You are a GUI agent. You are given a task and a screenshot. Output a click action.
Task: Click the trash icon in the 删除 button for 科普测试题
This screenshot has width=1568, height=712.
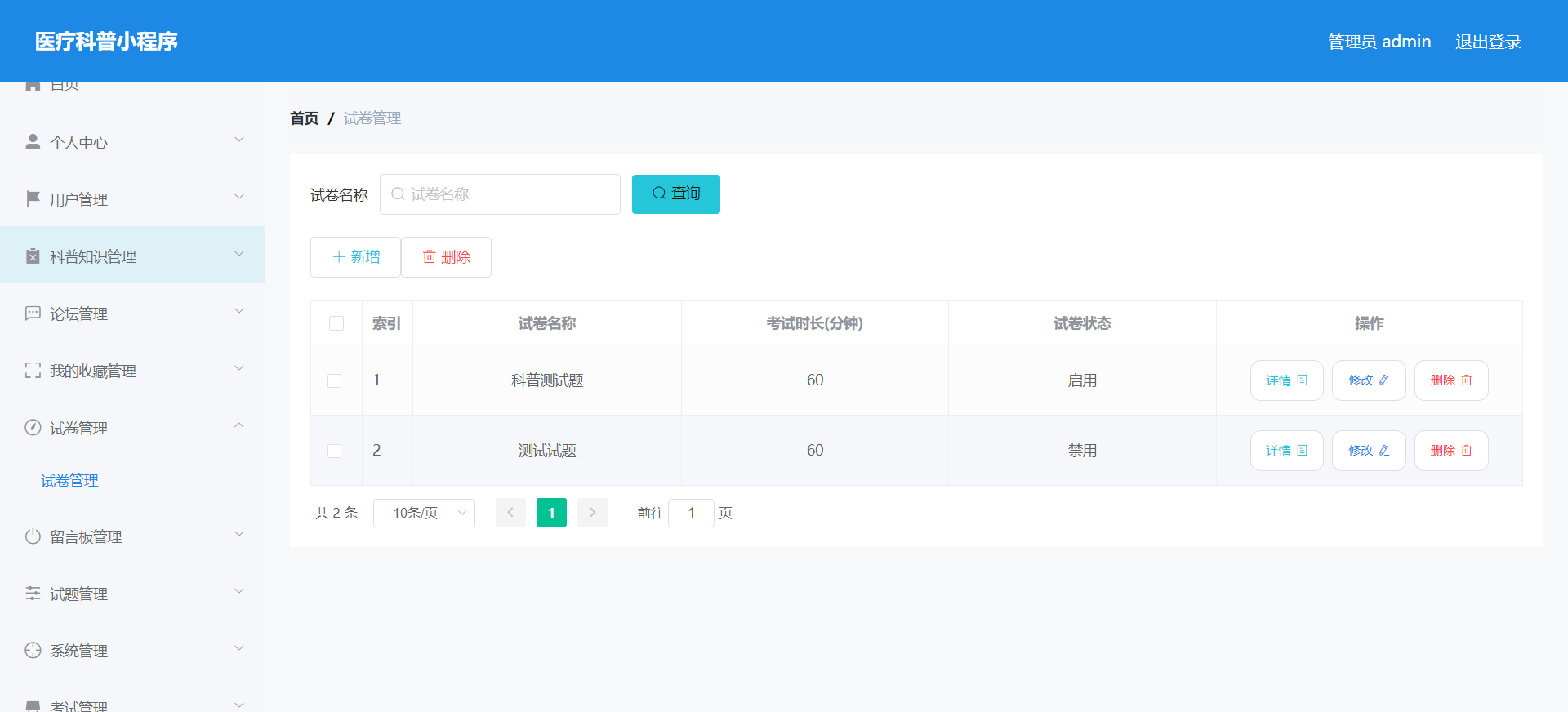1467,380
